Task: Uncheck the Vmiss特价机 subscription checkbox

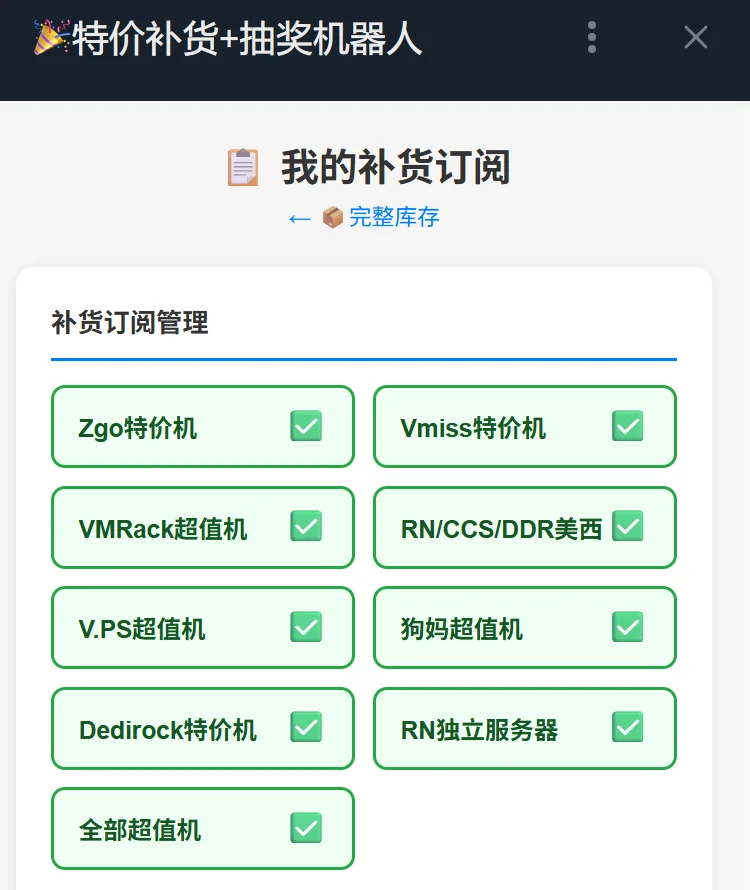Action: coord(627,426)
